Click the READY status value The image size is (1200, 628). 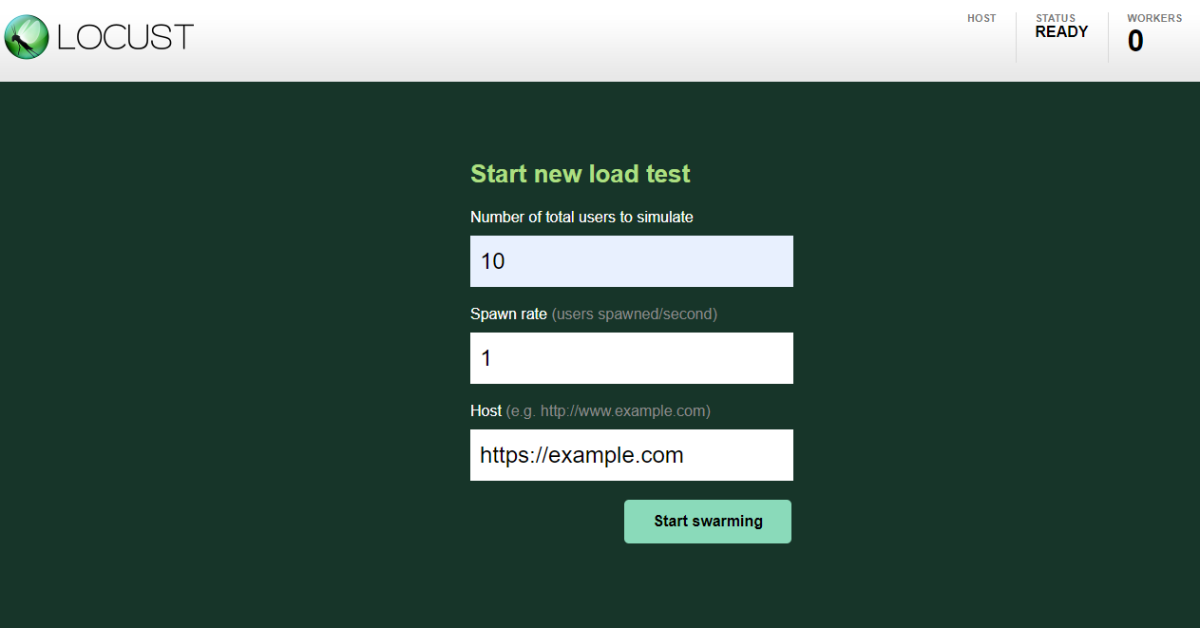[1061, 32]
